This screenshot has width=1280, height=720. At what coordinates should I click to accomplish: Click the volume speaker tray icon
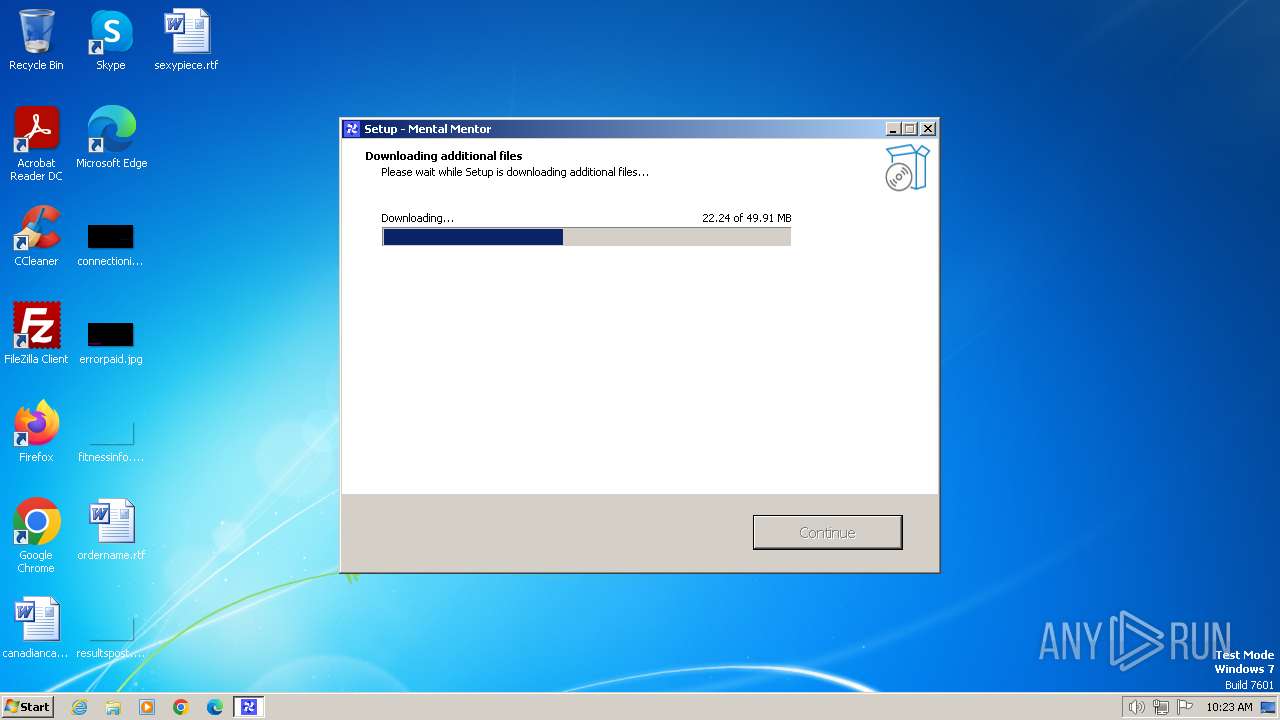coord(1136,707)
